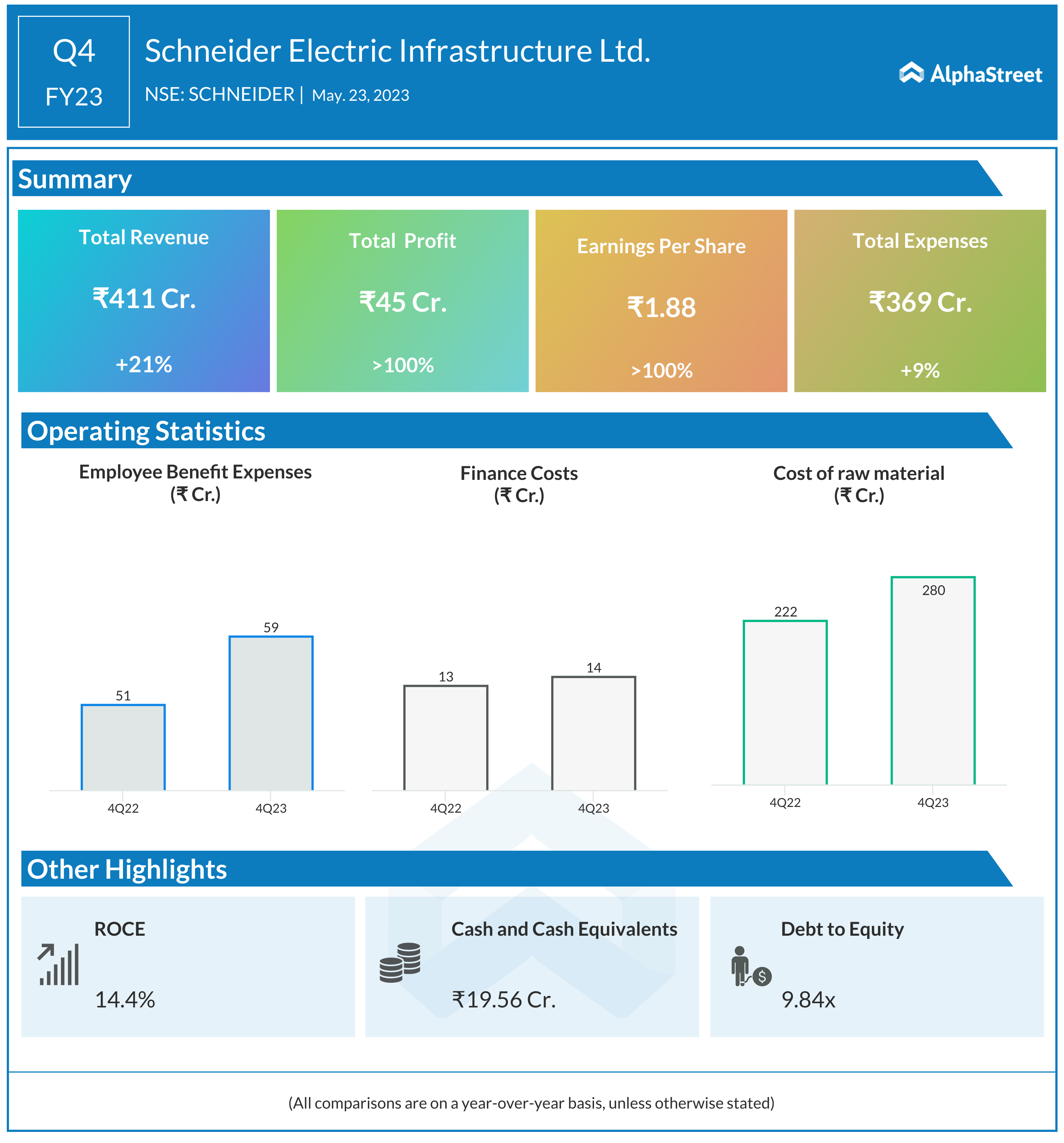Viewport: 1064px width, 1143px height.
Task: Click the ROCE growth chart icon
Action: tap(58, 965)
